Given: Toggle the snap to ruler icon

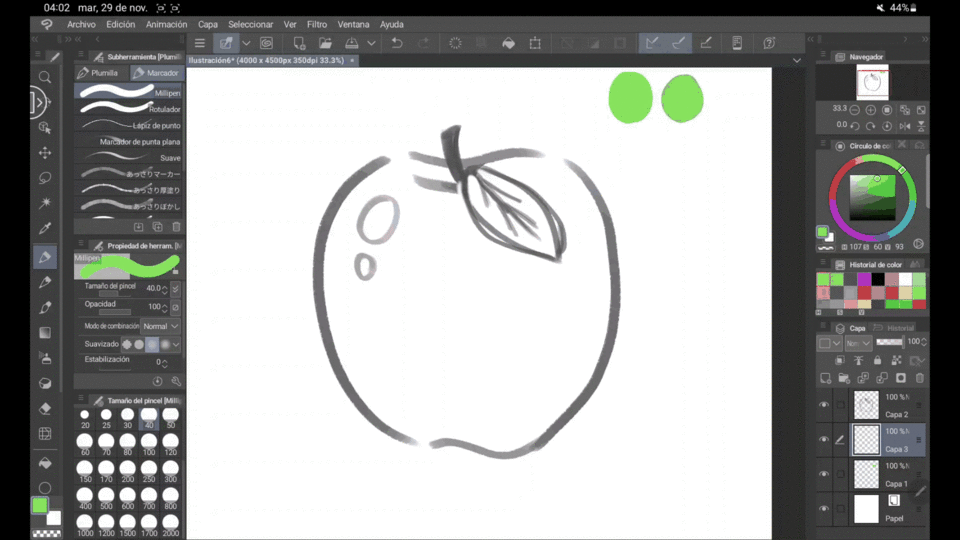Looking at the screenshot, I should pos(652,43).
